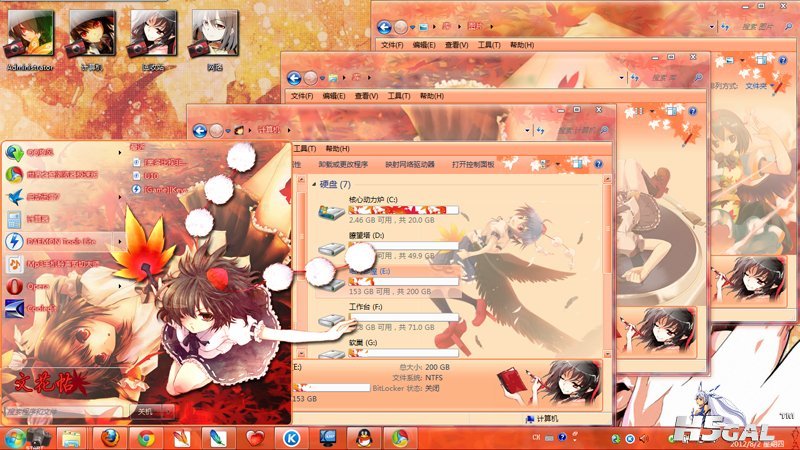Go back in the Computer window
The image size is (800, 450).
[199, 131]
